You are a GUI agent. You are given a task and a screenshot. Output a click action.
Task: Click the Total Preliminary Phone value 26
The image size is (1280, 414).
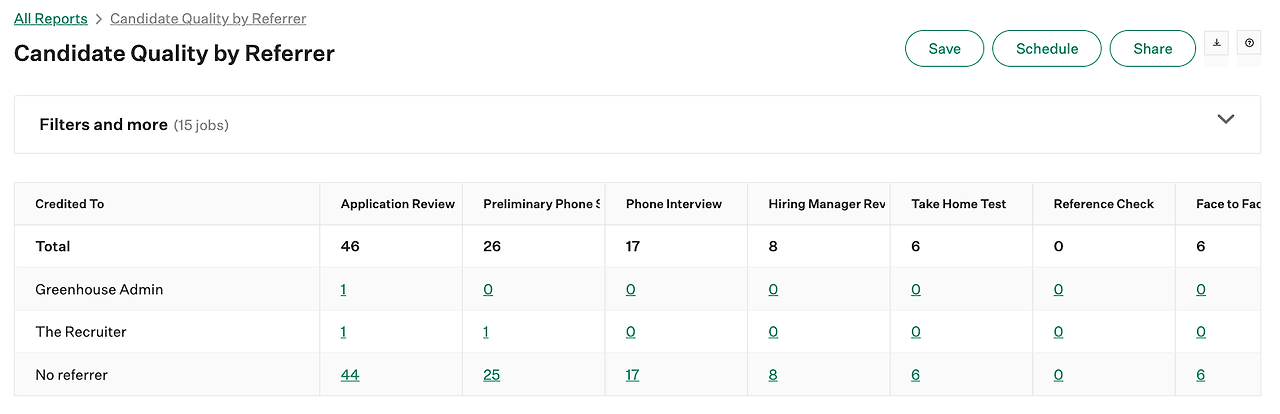tap(492, 246)
